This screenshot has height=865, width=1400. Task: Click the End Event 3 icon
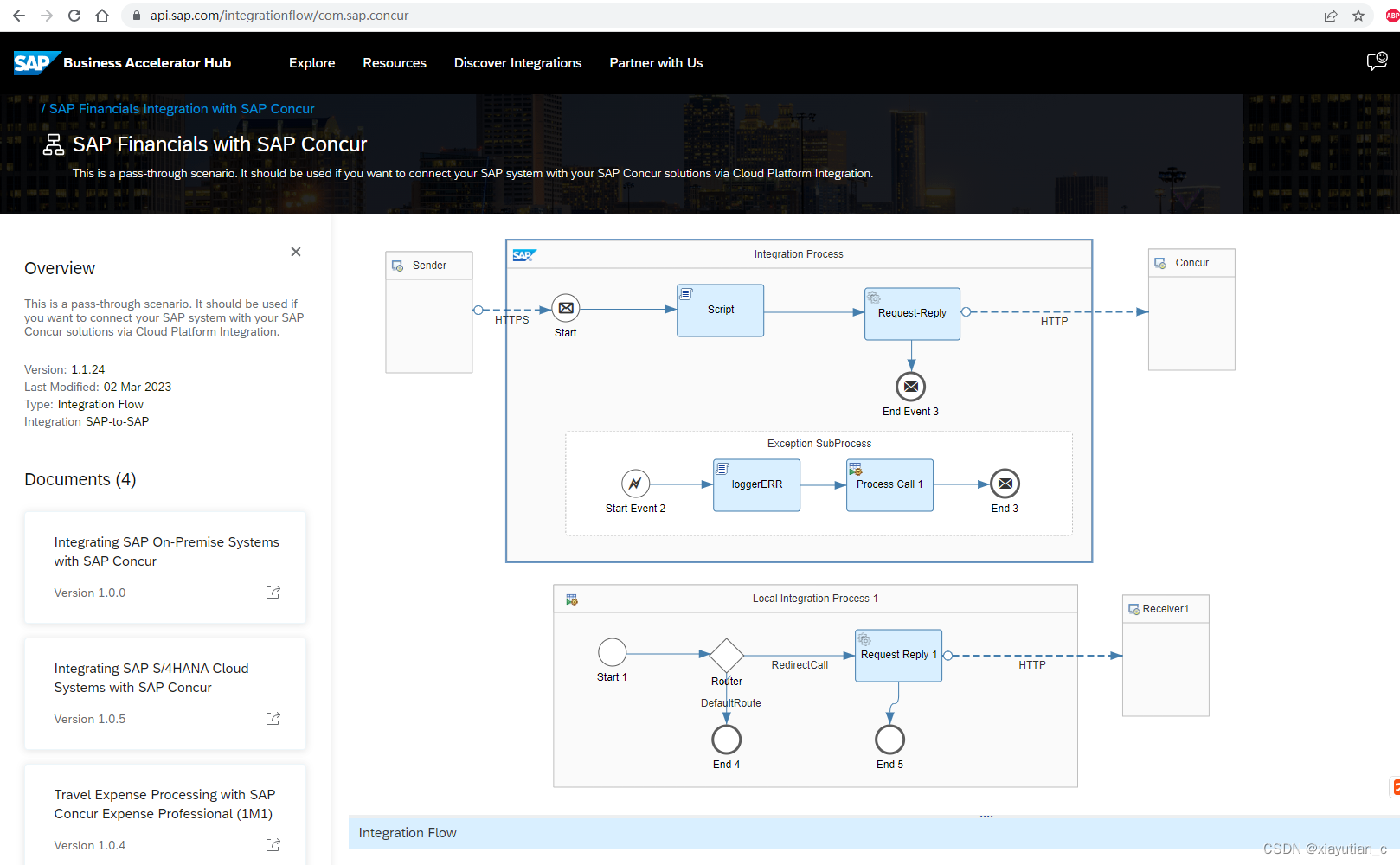pos(911,387)
